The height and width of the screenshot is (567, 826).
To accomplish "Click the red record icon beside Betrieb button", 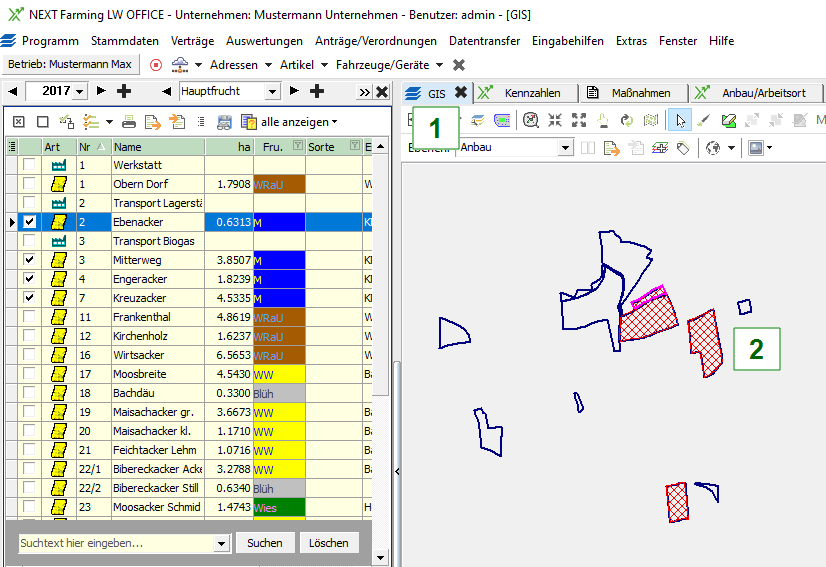I will pos(155,65).
